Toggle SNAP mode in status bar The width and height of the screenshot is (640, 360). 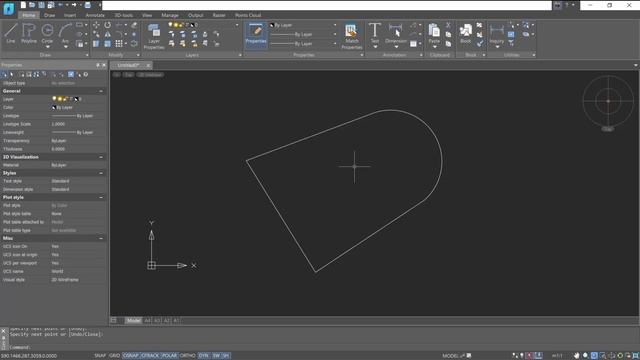[x=100, y=356]
